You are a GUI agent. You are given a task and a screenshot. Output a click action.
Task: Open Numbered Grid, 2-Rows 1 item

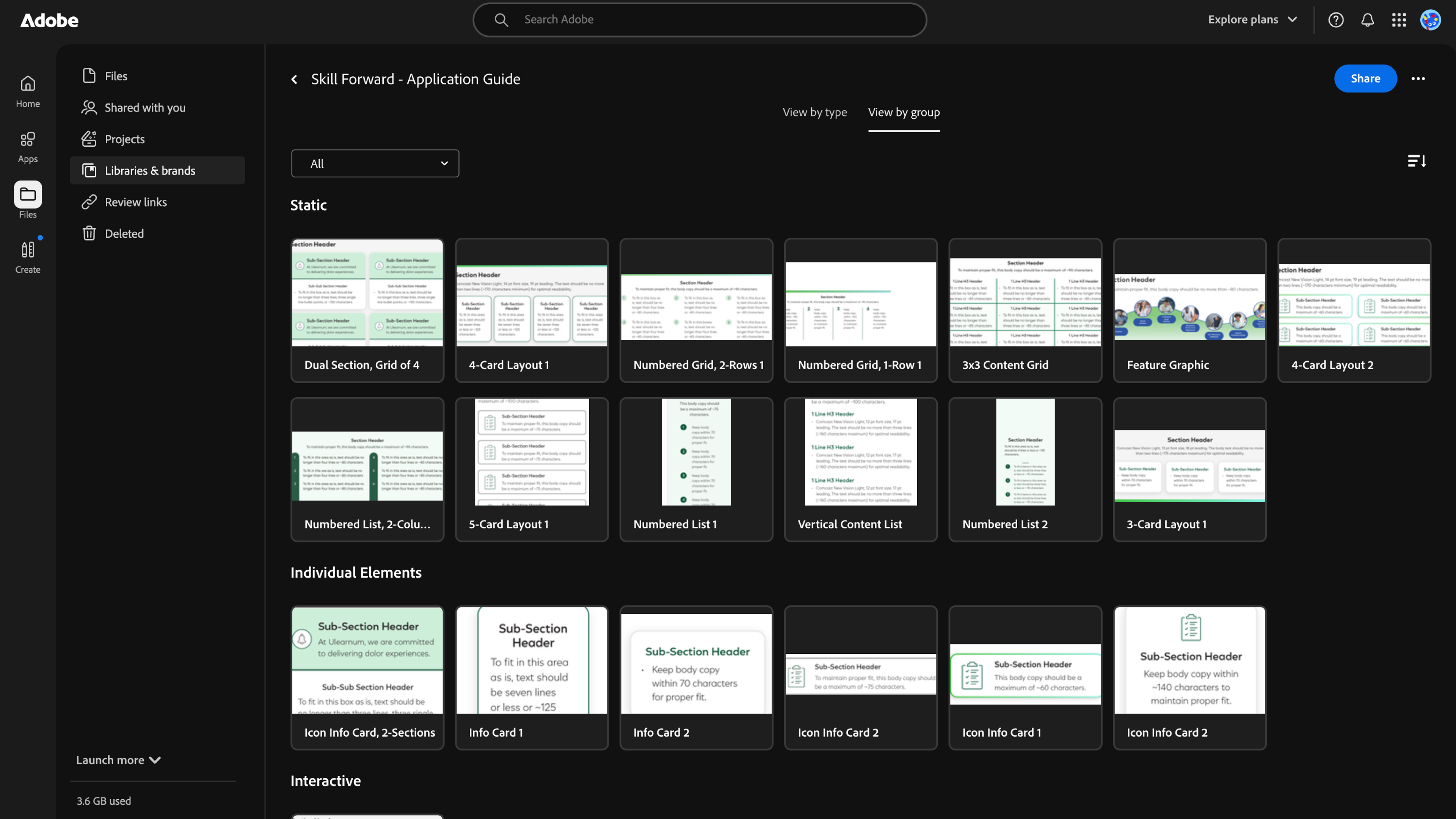point(697,310)
